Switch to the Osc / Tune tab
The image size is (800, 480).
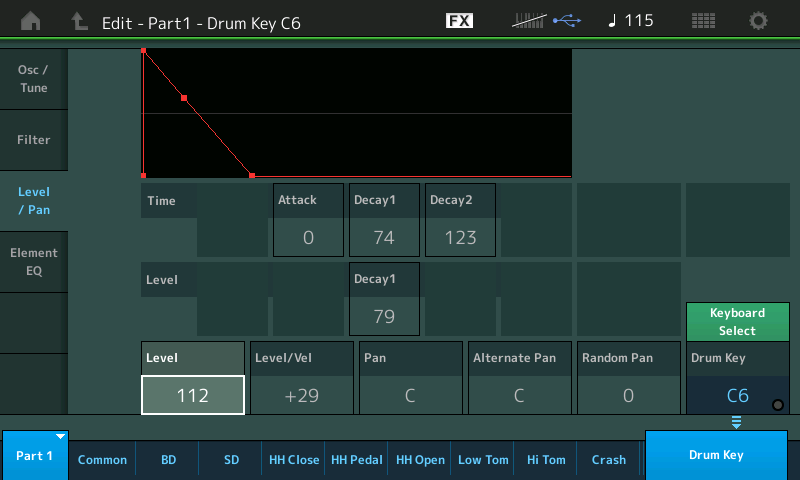pyautogui.click(x=33, y=78)
